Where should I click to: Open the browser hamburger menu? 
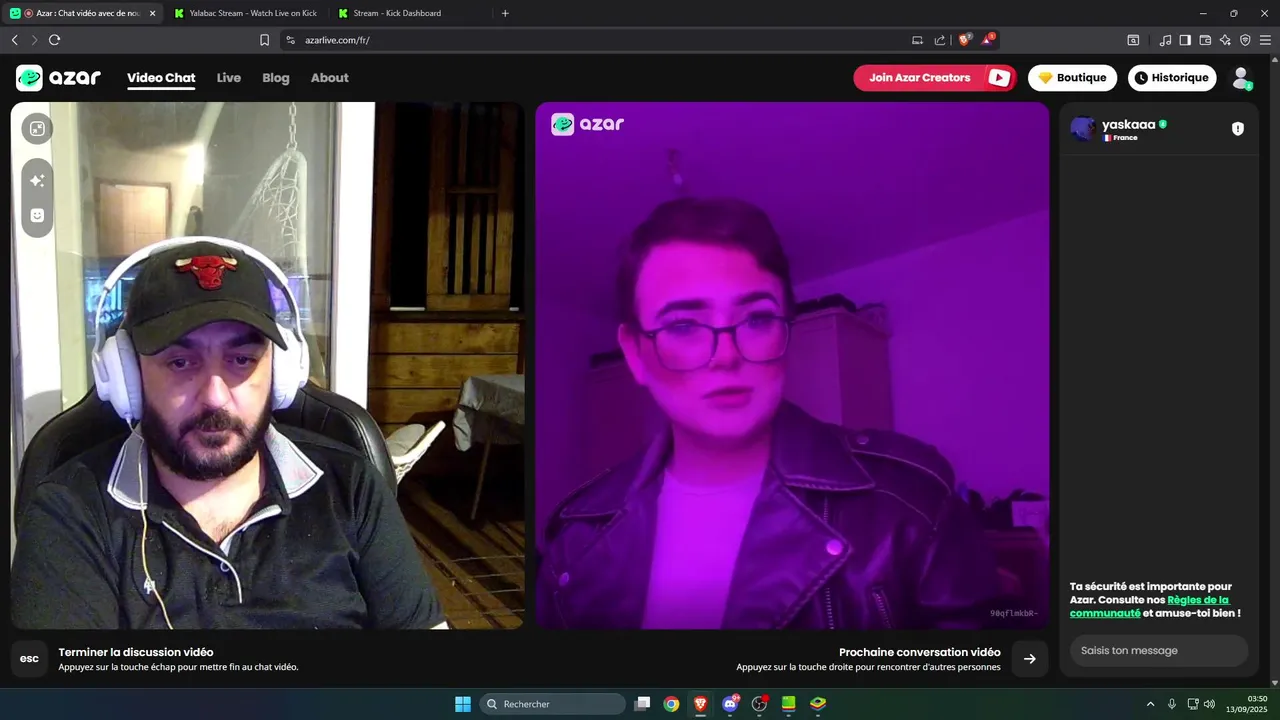point(1265,40)
